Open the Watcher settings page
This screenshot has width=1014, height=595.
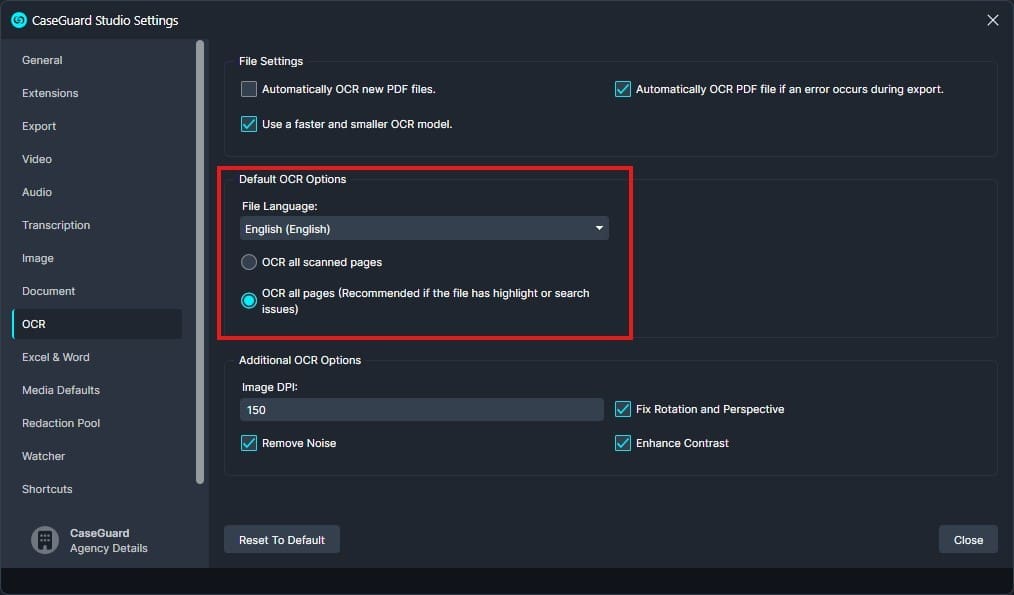point(43,456)
